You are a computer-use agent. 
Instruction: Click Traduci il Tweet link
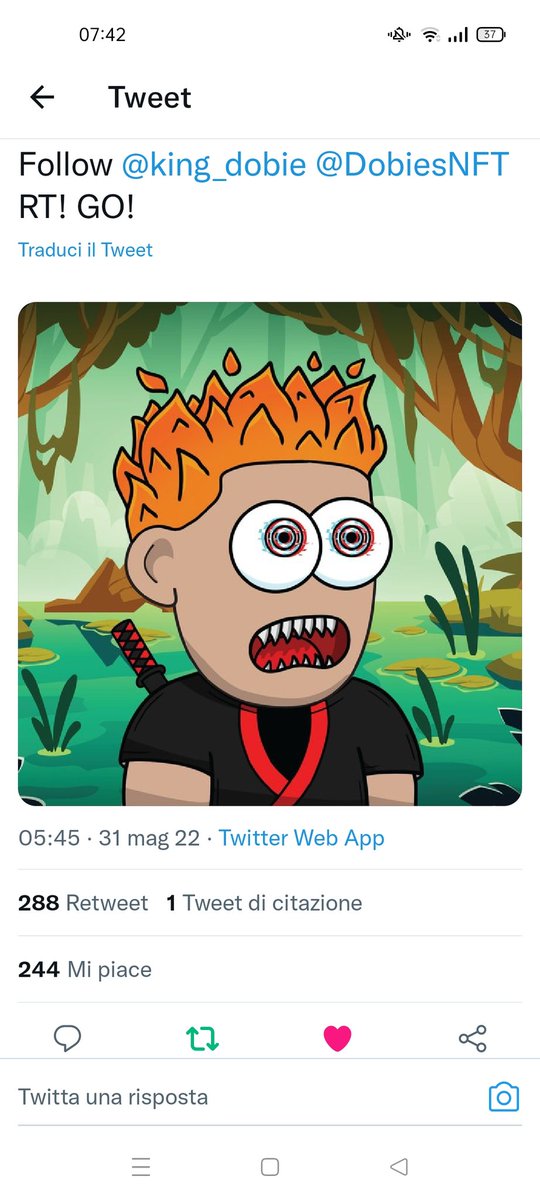point(86,250)
